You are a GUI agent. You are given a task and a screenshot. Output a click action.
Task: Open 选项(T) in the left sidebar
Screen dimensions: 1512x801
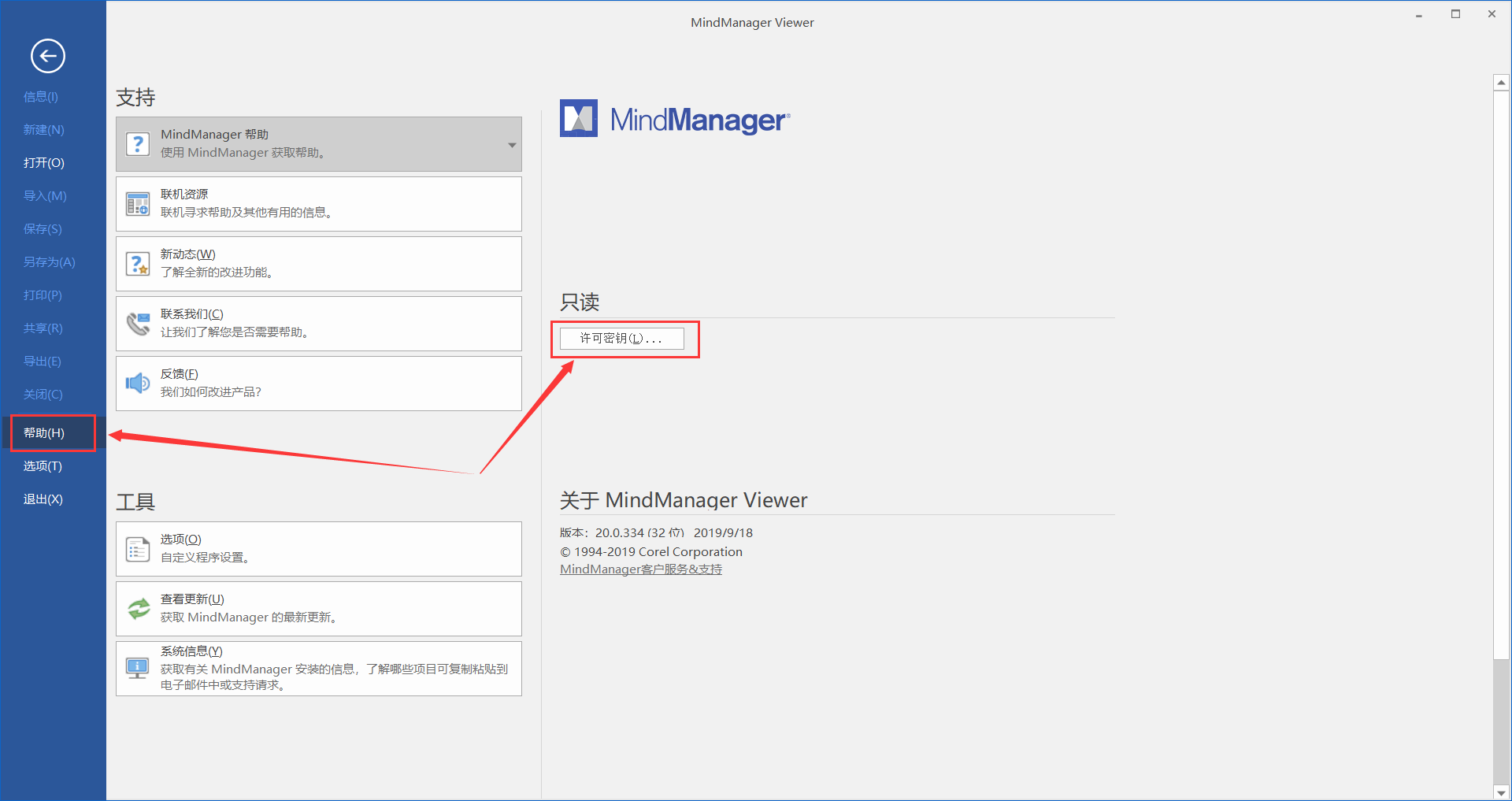(43, 466)
